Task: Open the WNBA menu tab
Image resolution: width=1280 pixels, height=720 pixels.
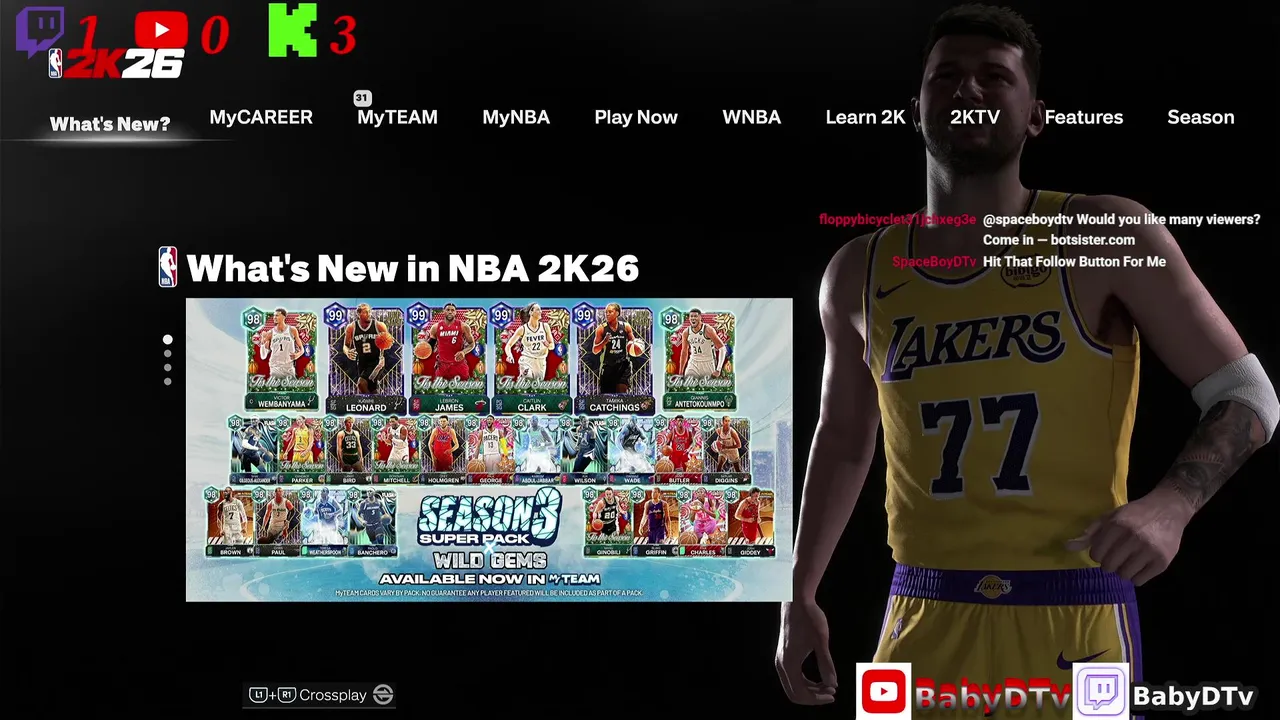Action: point(752,117)
